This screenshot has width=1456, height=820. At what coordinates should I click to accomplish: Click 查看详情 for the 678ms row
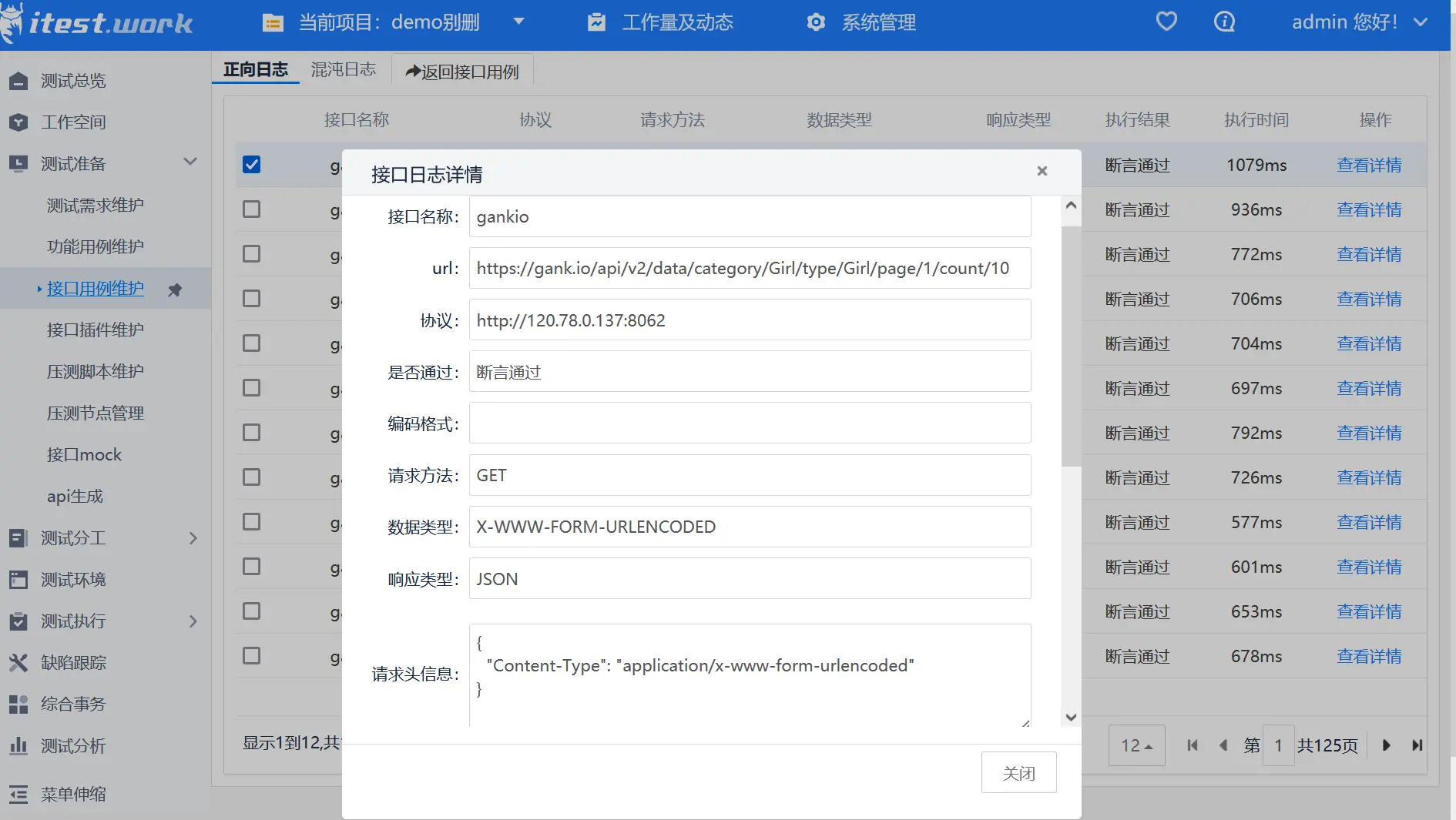[1369, 657]
